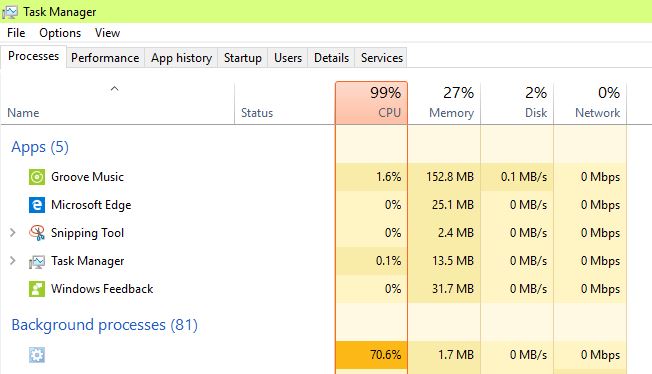Sort processes by Memory column header
This screenshot has height=374, width=652.
pyautogui.click(x=444, y=103)
